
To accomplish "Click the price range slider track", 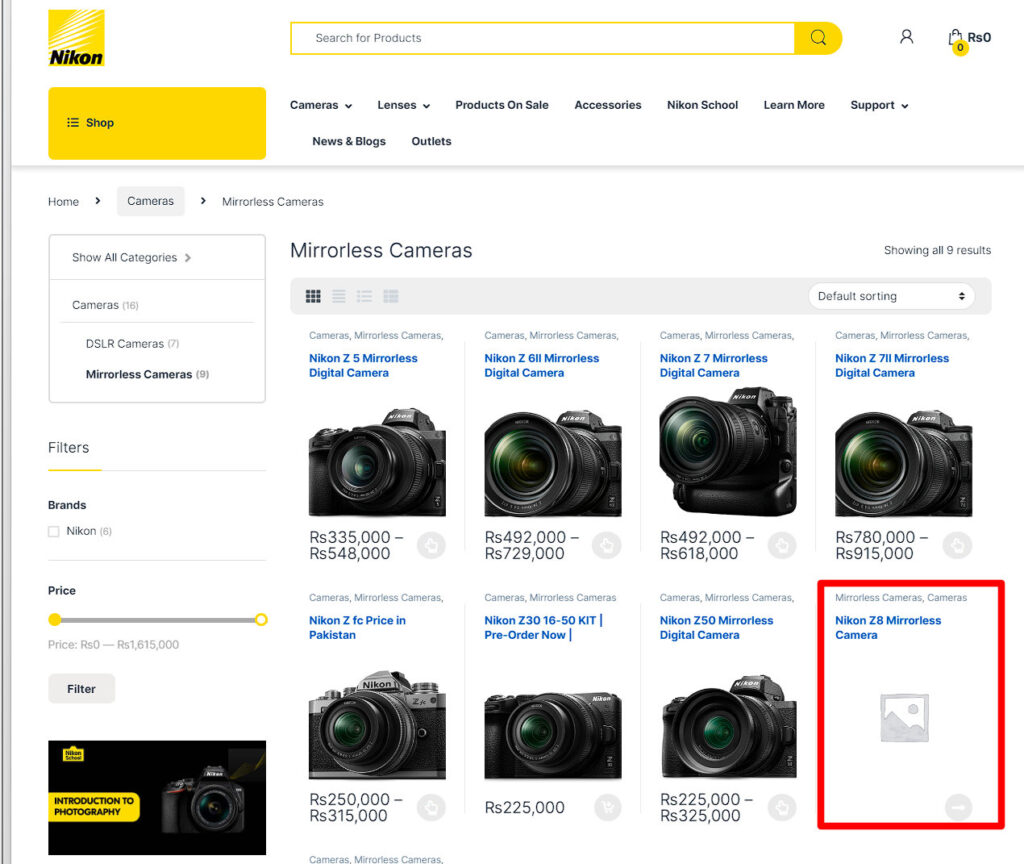I will tap(158, 620).
